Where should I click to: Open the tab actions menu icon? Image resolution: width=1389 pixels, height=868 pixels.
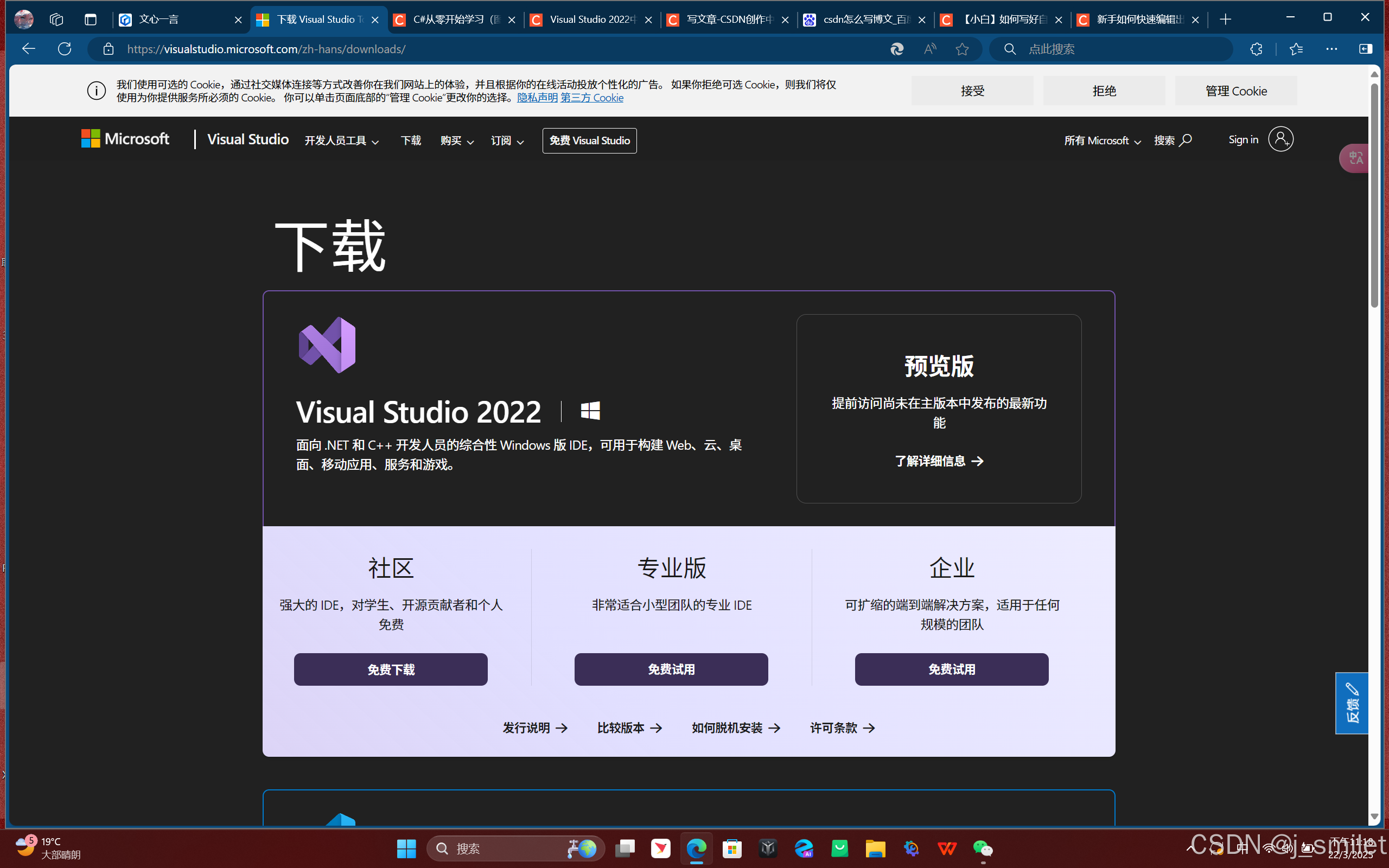(90, 20)
